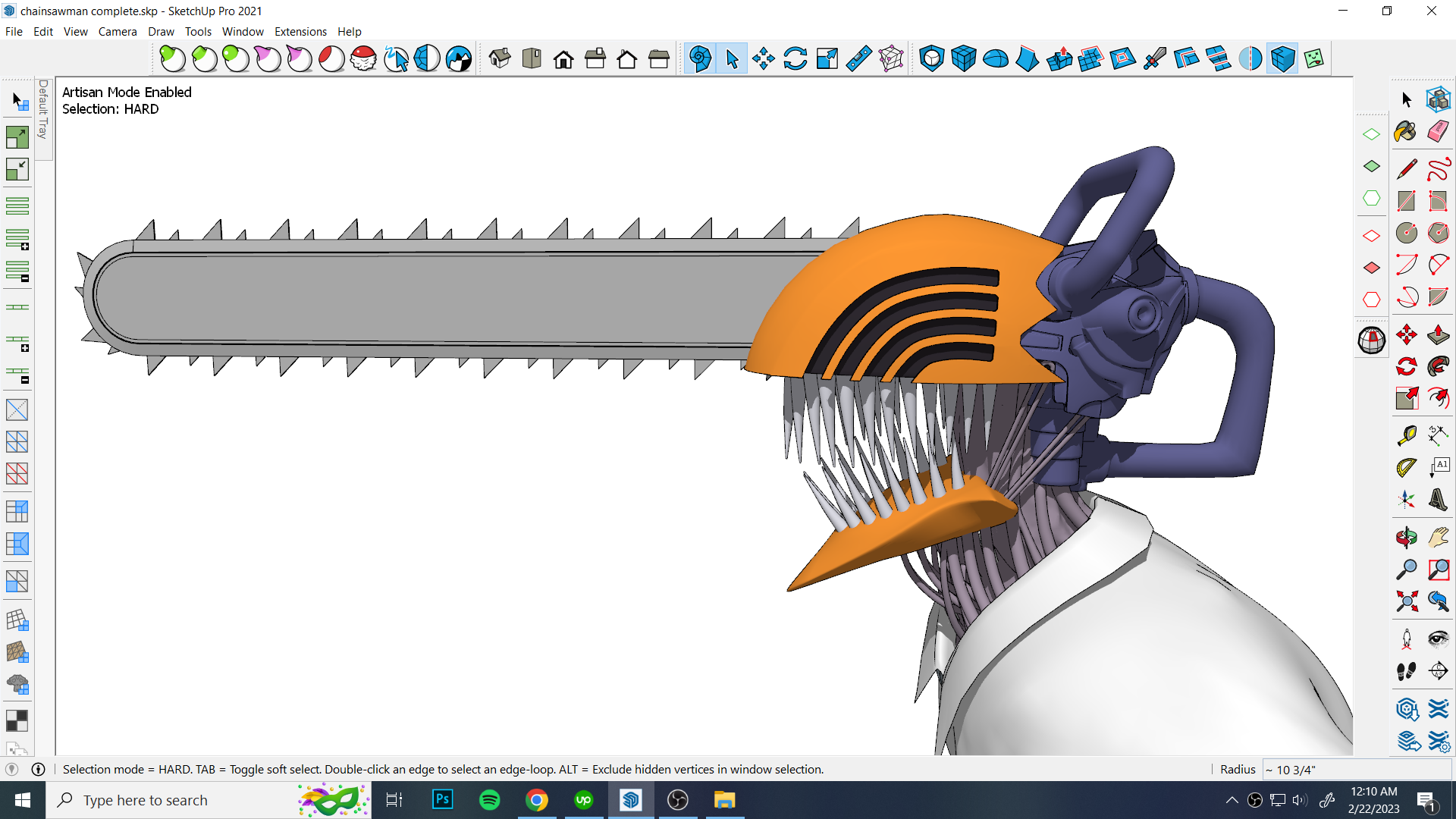Click the blue shield with sphere icon
This screenshot has width=1456, height=819.
click(x=932, y=58)
